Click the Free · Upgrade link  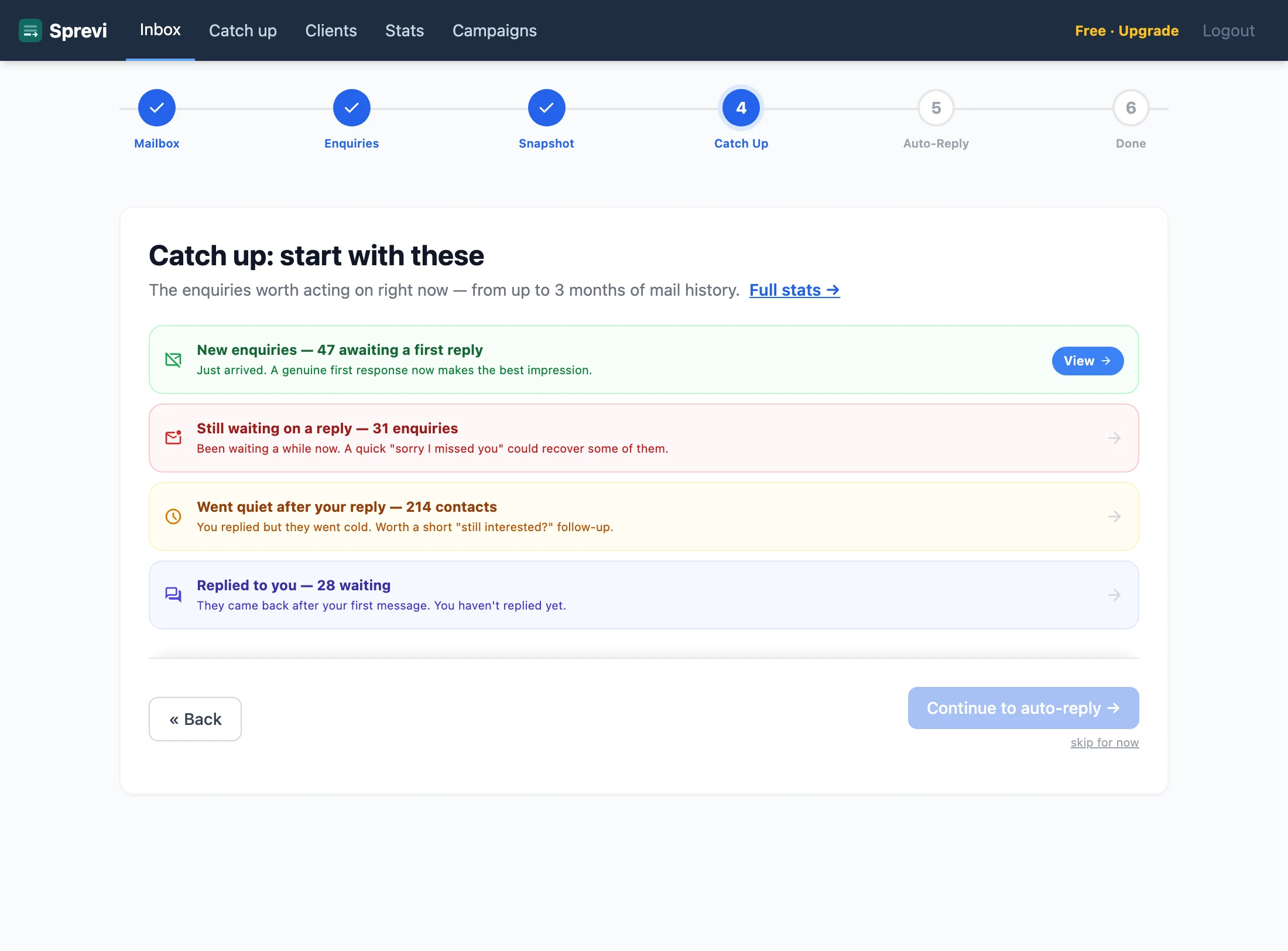1126,30
